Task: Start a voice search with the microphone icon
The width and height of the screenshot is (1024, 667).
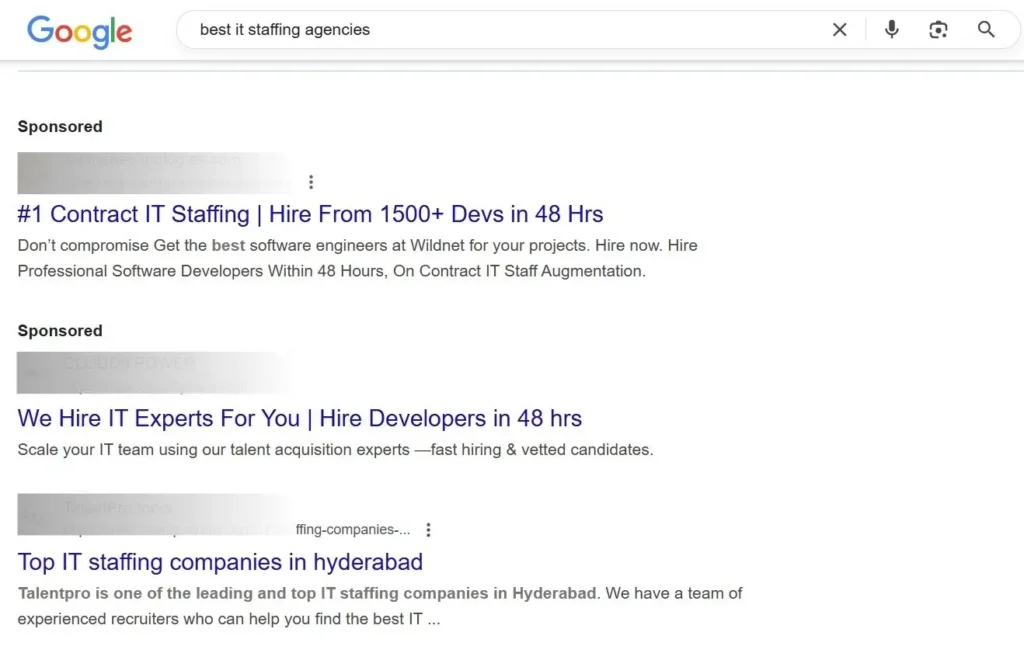Action: pos(890,29)
